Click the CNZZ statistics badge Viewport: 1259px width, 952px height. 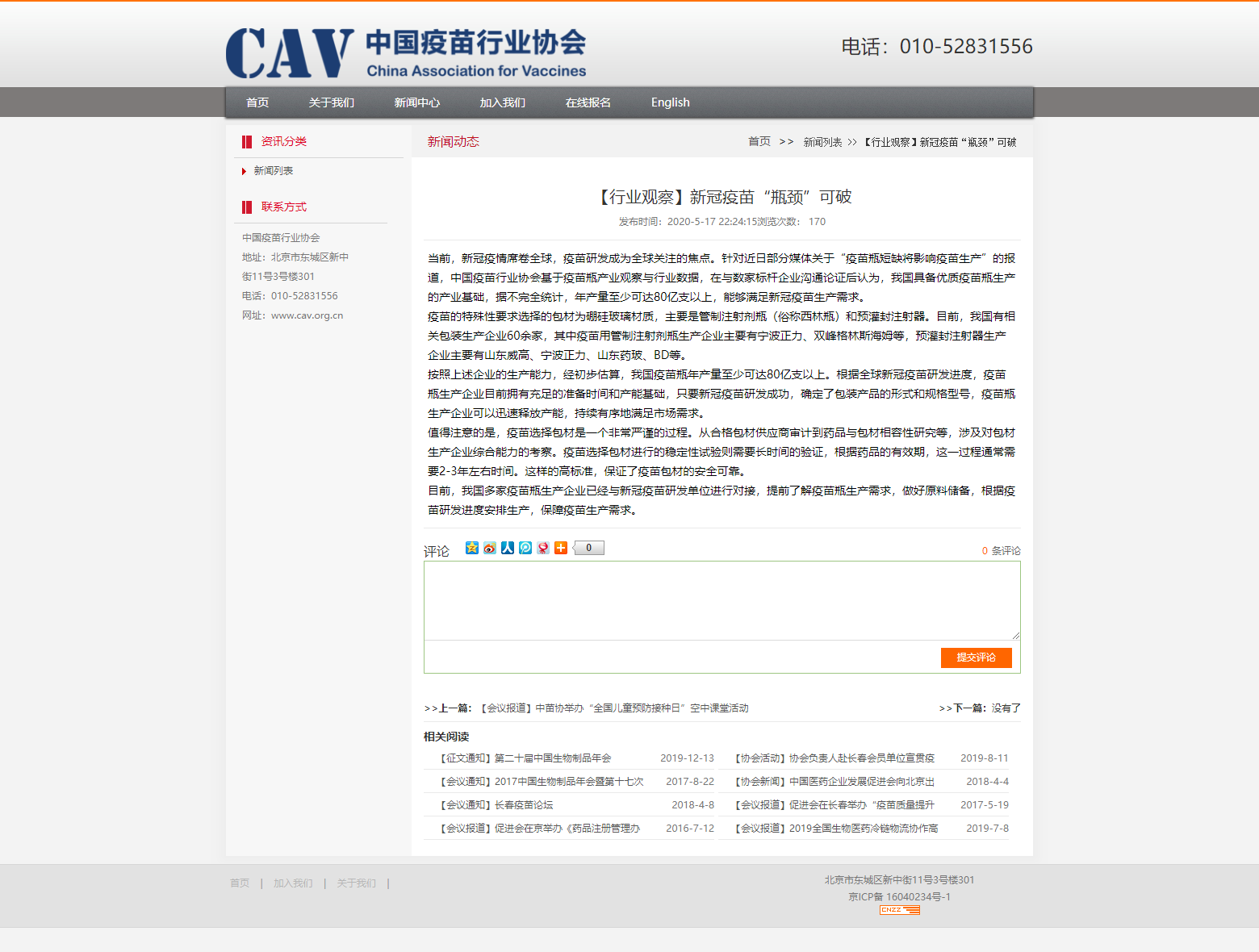[x=899, y=910]
